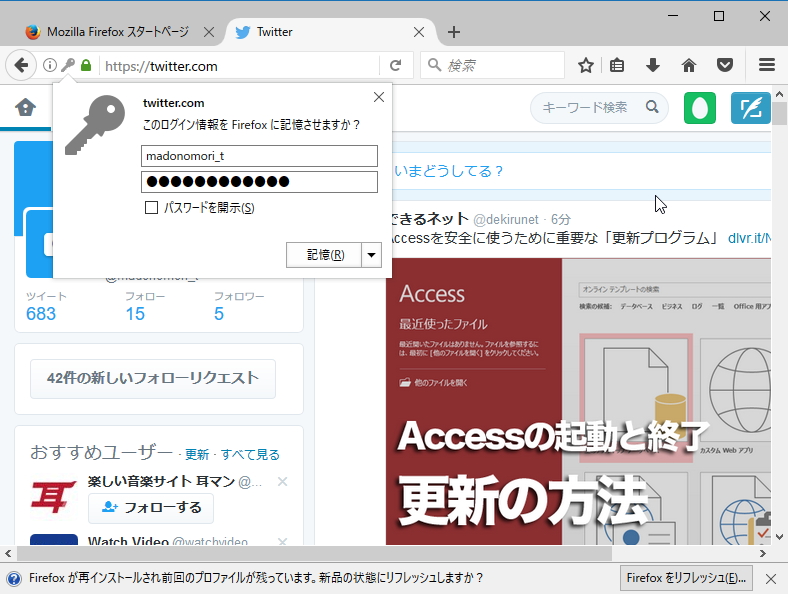Close the Firefox refresh notification bar

click(770, 579)
